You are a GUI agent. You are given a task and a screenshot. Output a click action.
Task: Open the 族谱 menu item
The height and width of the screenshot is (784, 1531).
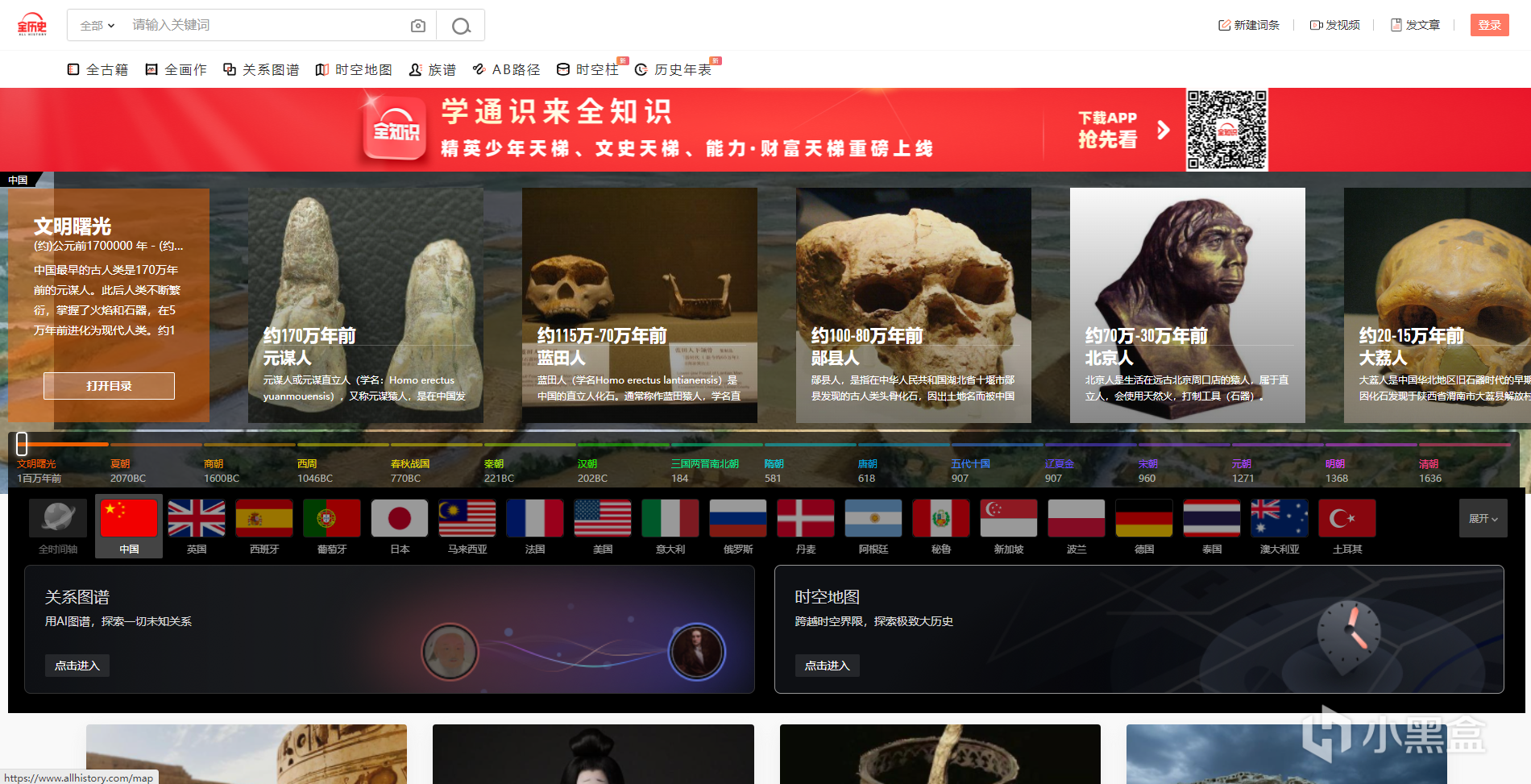(x=432, y=70)
